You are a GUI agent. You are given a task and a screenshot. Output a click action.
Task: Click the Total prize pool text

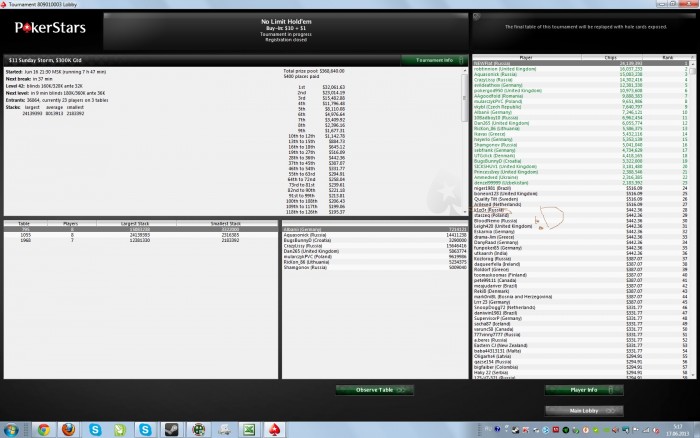[x=314, y=71]
